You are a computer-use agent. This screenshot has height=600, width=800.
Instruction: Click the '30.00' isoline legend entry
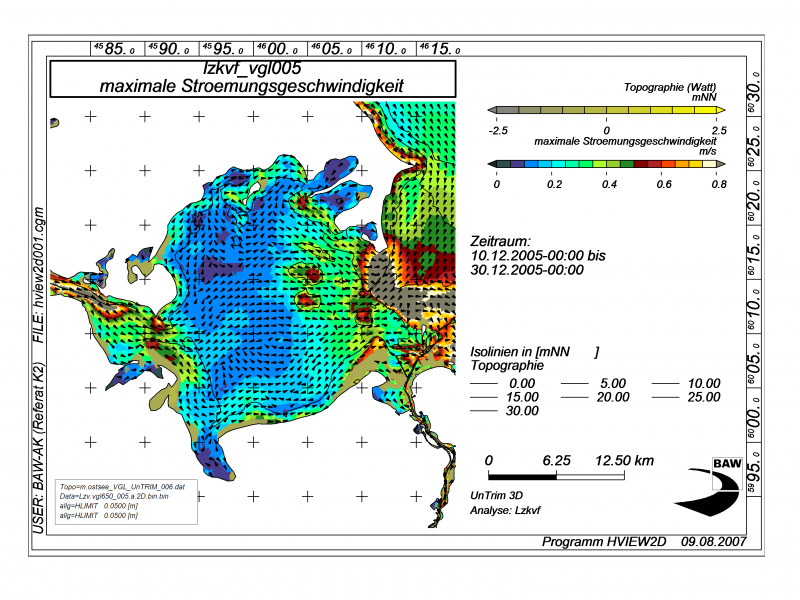click(x=505, y=411)
